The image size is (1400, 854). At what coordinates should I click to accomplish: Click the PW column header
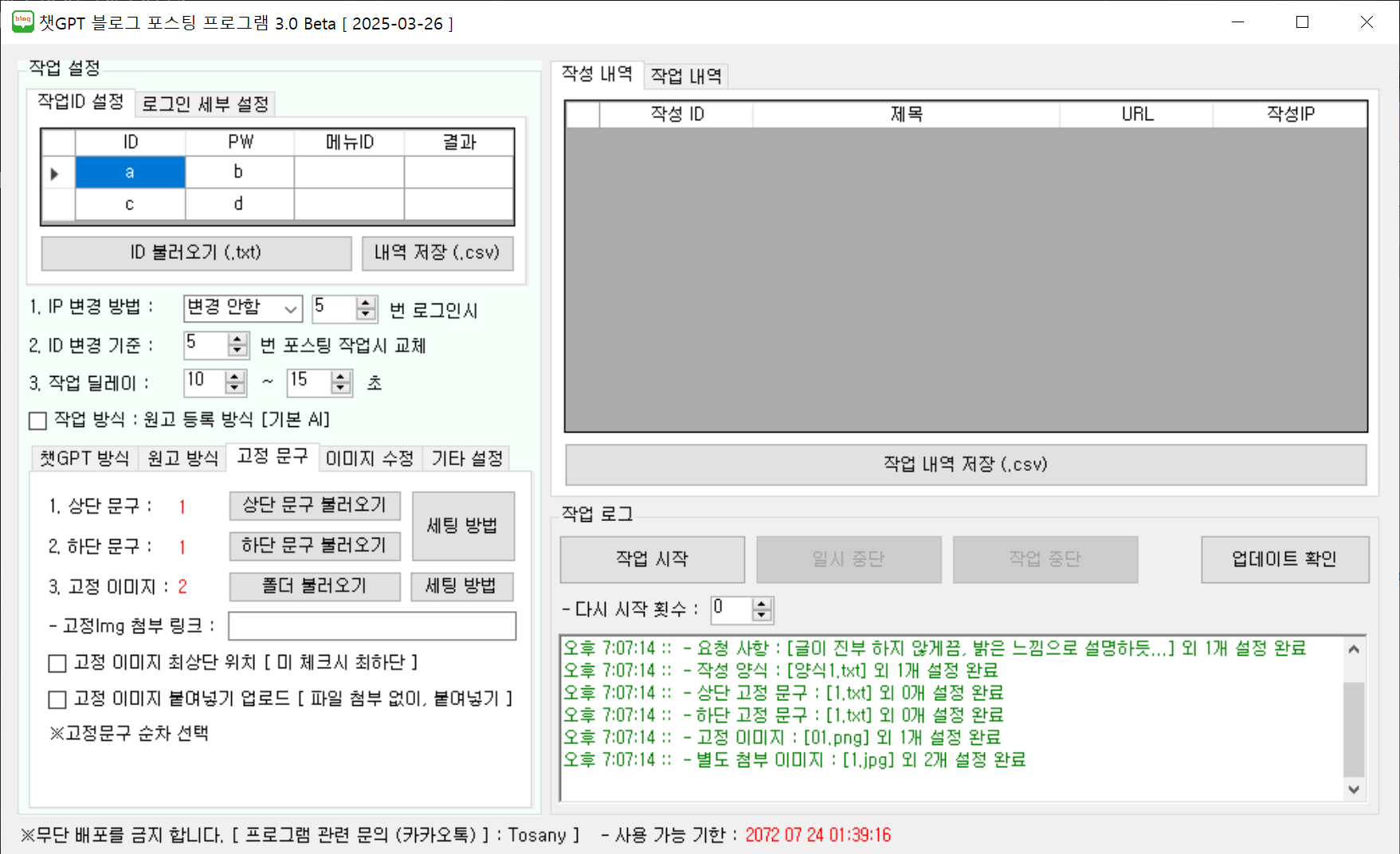(x=239, y=143)
